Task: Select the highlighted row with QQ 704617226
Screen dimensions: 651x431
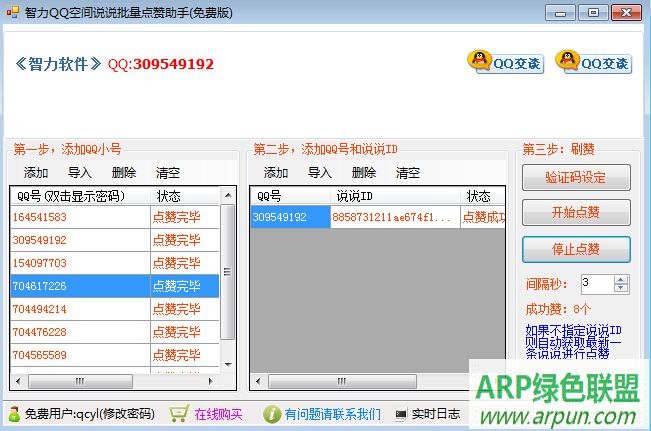Action: point(115,286)
